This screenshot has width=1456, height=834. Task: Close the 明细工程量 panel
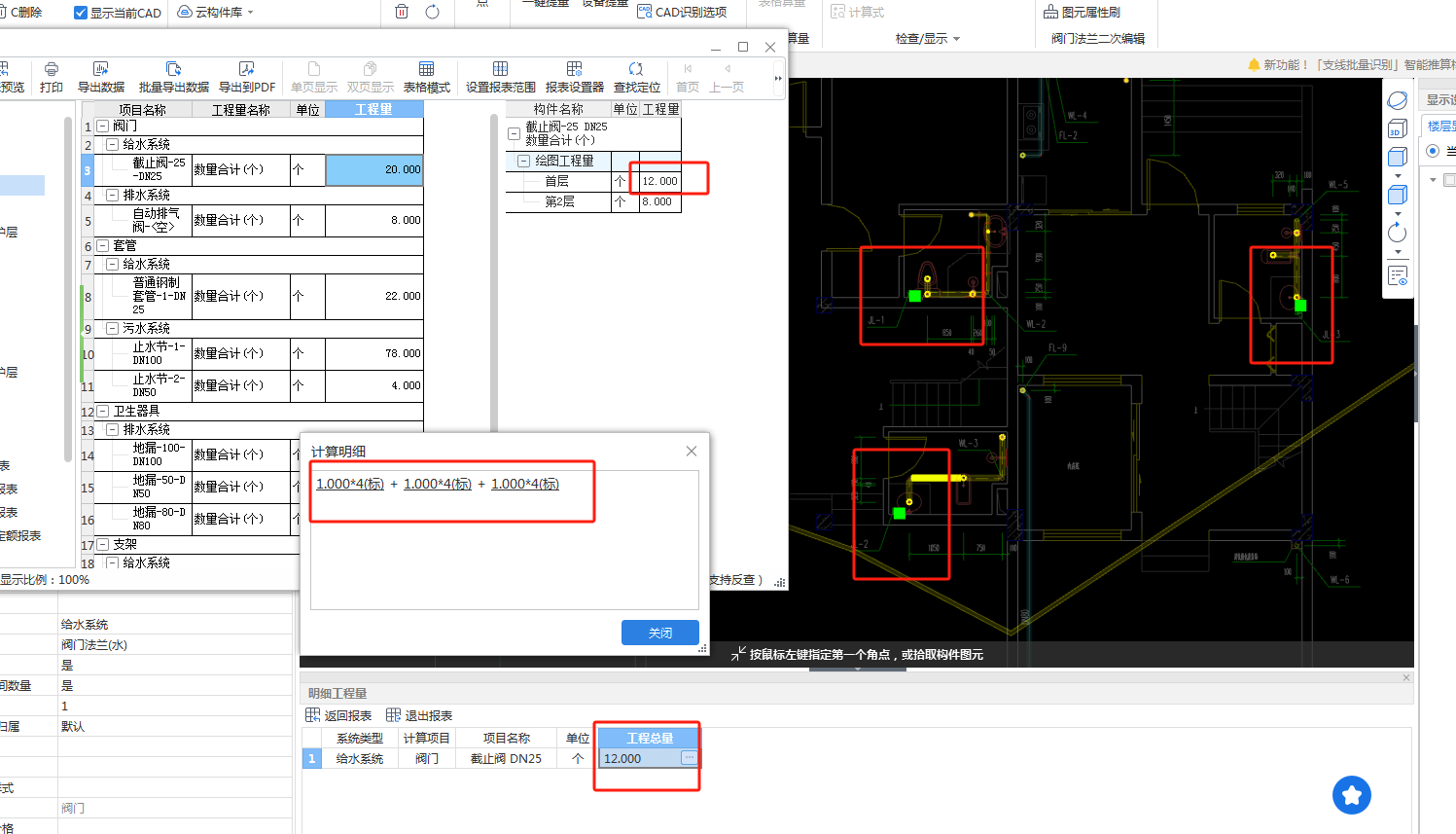point(1406,677)
